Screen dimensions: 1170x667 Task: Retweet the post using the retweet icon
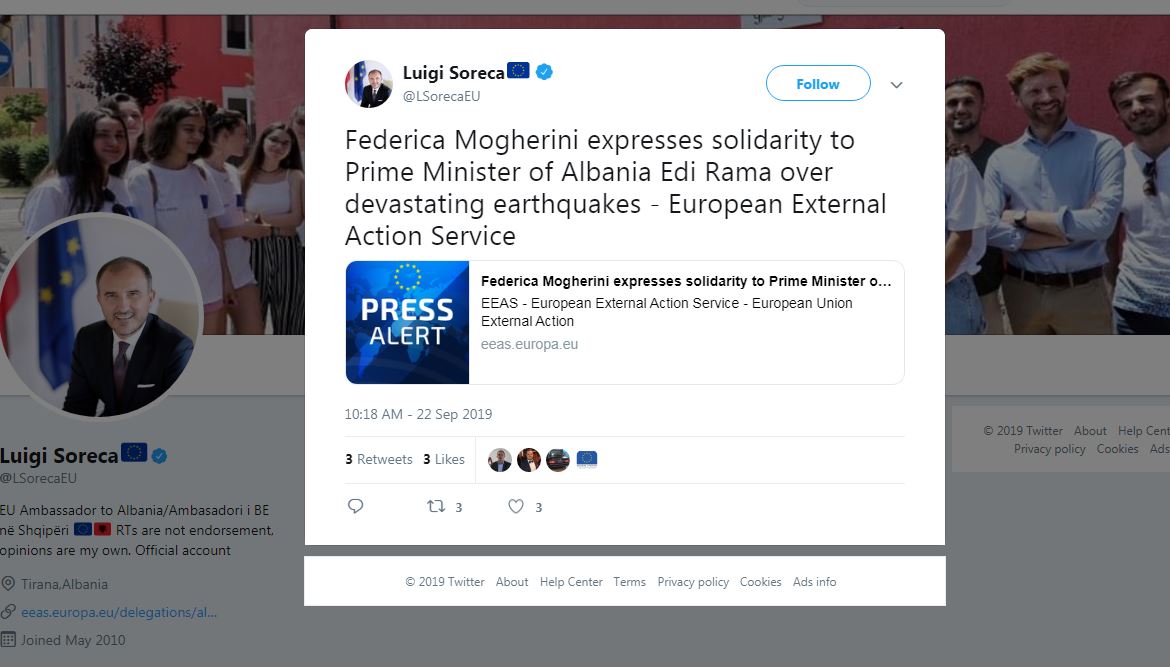click(436, 507)
